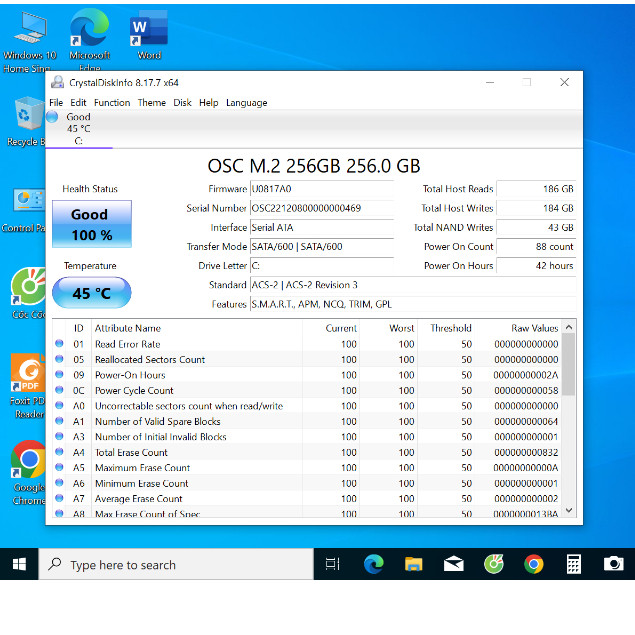The image size is (635, 635).
Task: Select the Windows 10 Home desktop icon
Action: pos(30,42)
